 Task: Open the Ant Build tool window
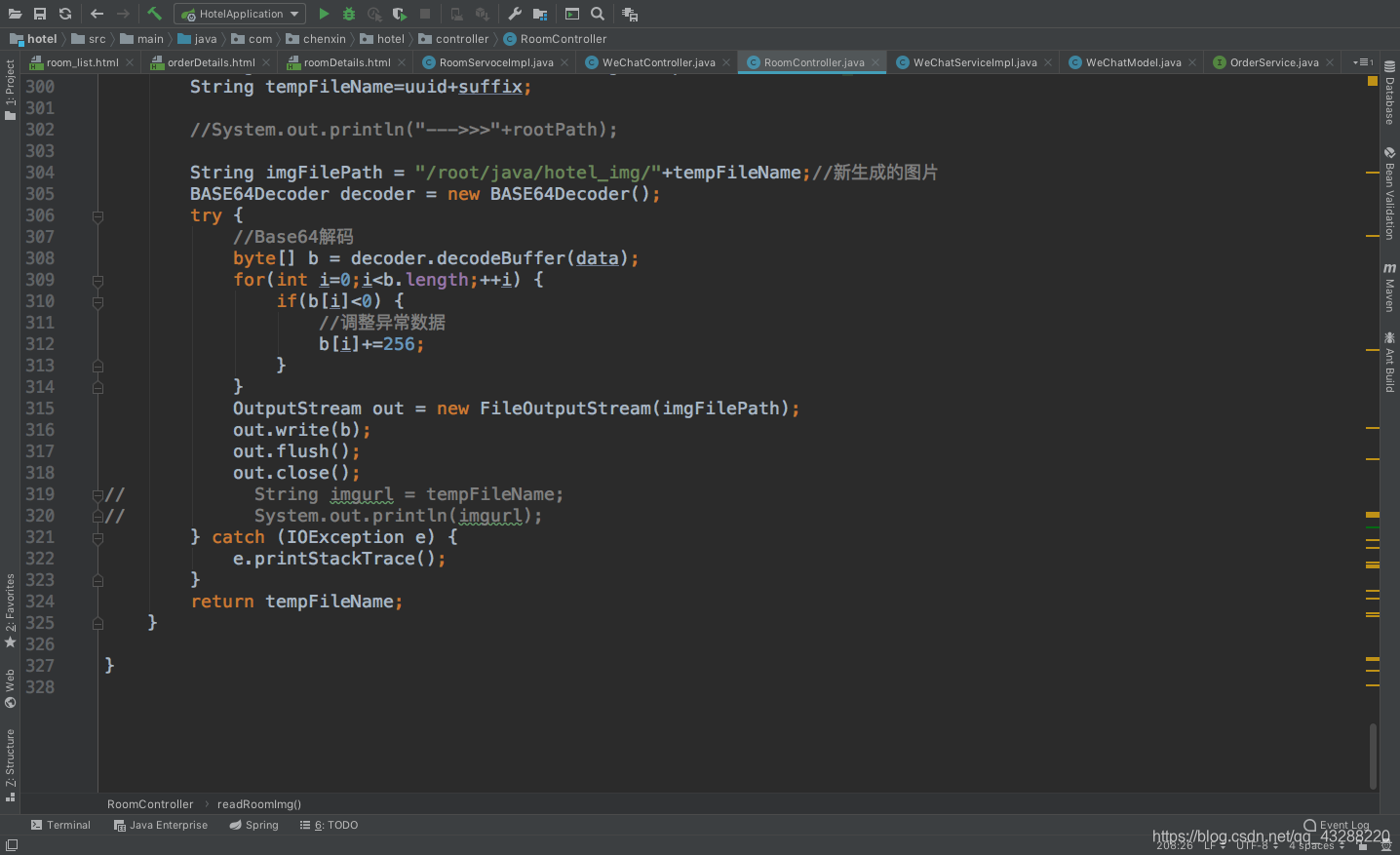tap(1389, 362)
